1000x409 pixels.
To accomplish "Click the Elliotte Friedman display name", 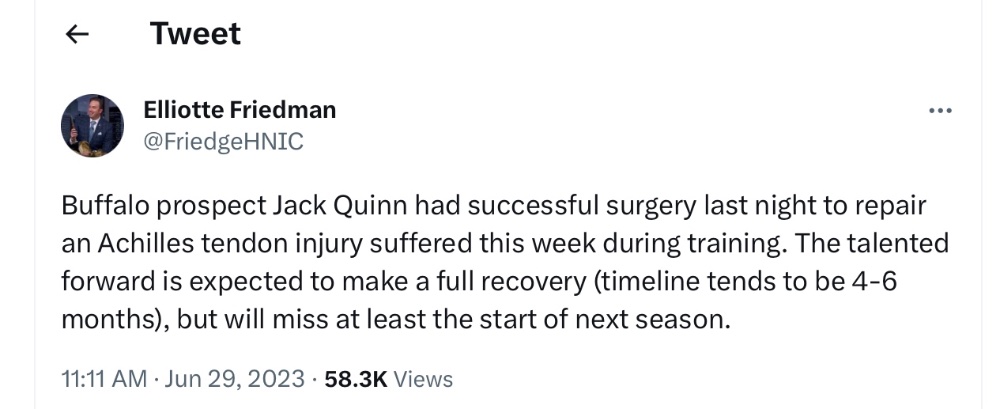I will pyautogui.click(x=240, y=110).
